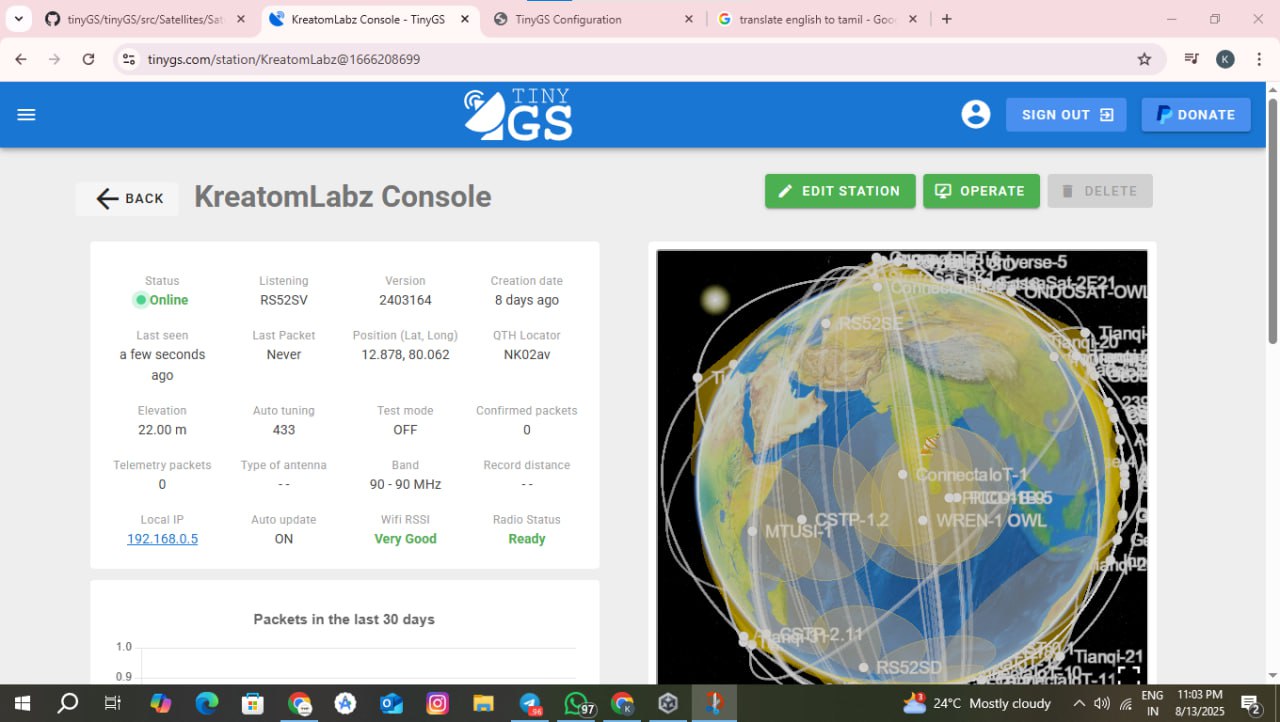Image resolution: width=1280 pixels, height=722 pixels.
Task: Click EDIT STATION button
Action: click(x=840, y=191)
